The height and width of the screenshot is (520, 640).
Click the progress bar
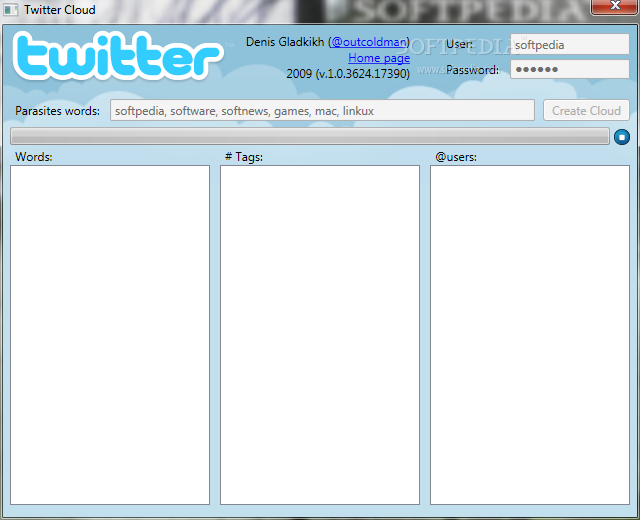pos(310,136)
